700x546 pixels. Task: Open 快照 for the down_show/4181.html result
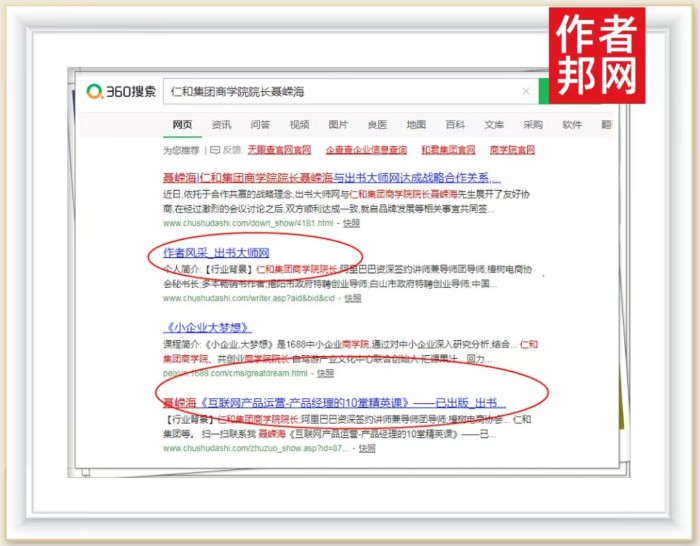351,224
